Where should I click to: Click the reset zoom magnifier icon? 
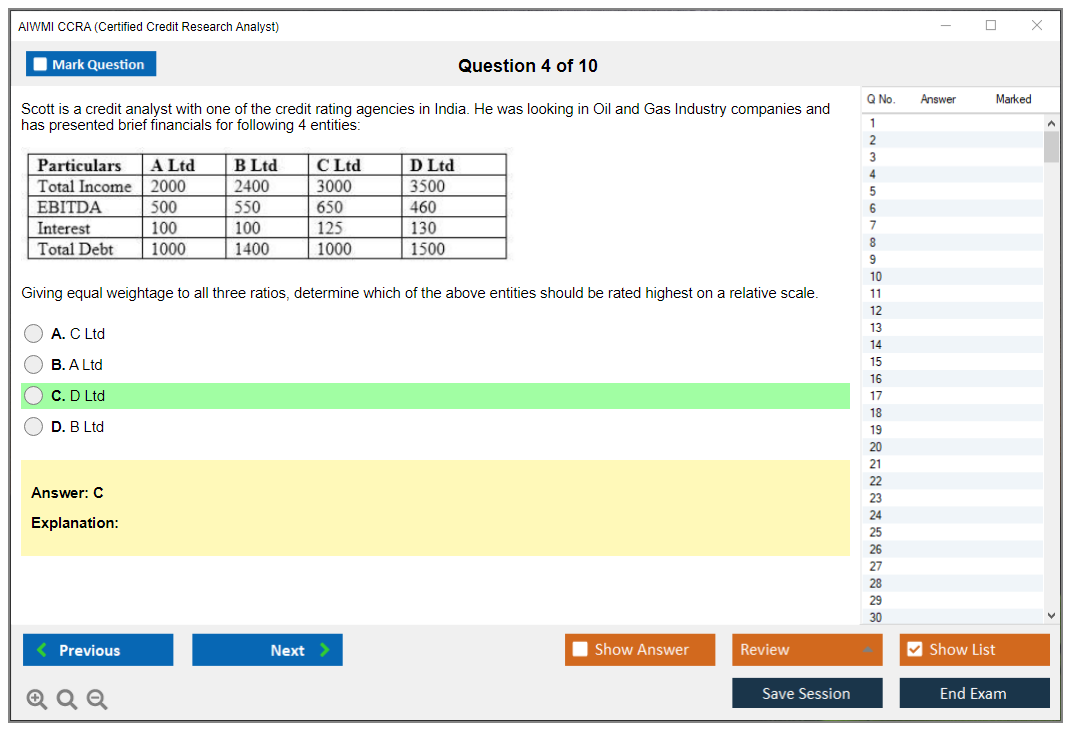click(67, 700)
